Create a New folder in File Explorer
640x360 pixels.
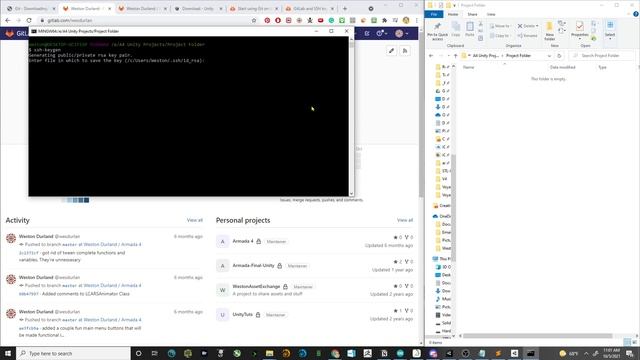pos(549,31)
